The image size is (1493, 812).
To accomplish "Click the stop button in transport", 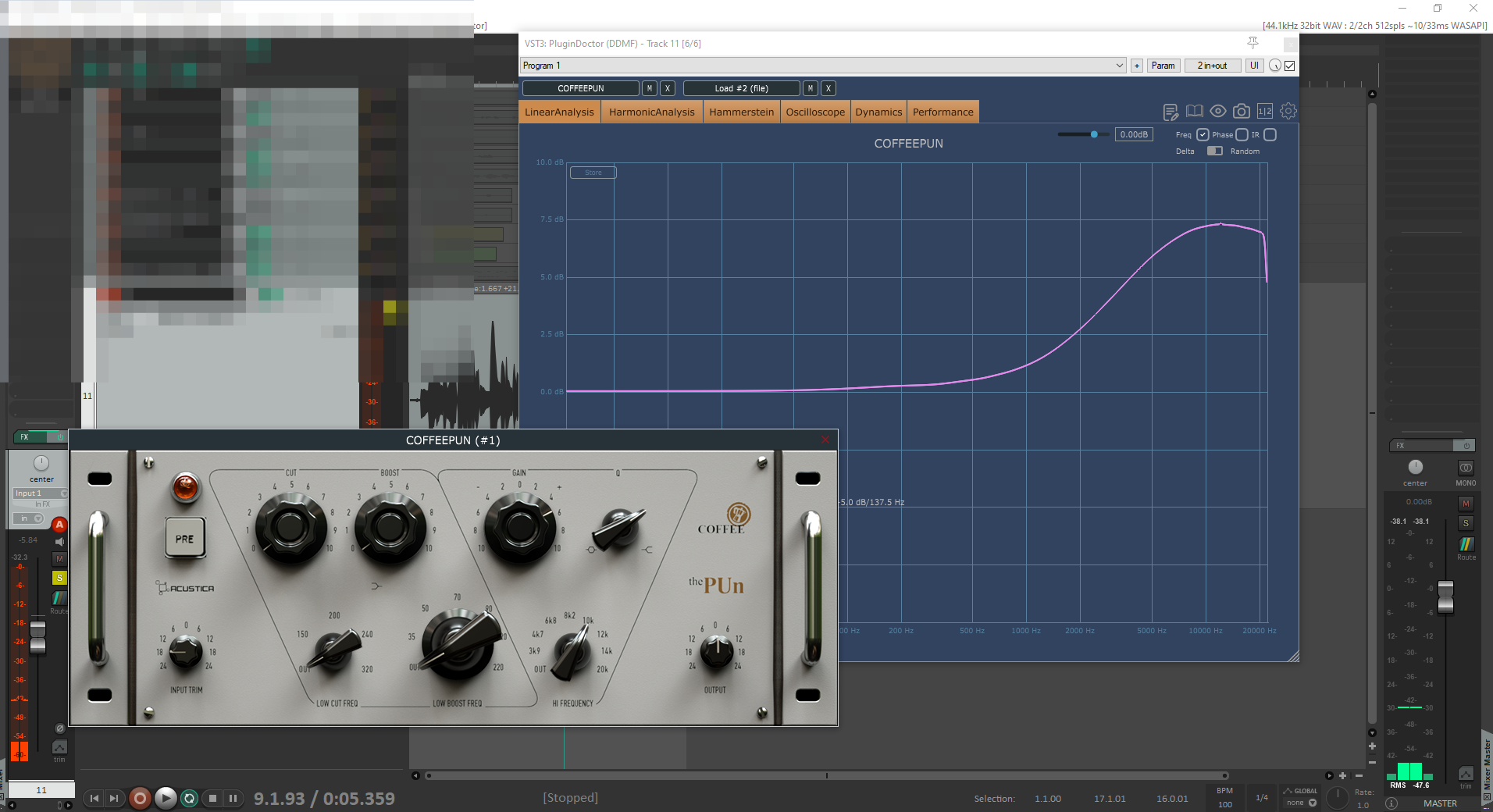I will point(212,798).
